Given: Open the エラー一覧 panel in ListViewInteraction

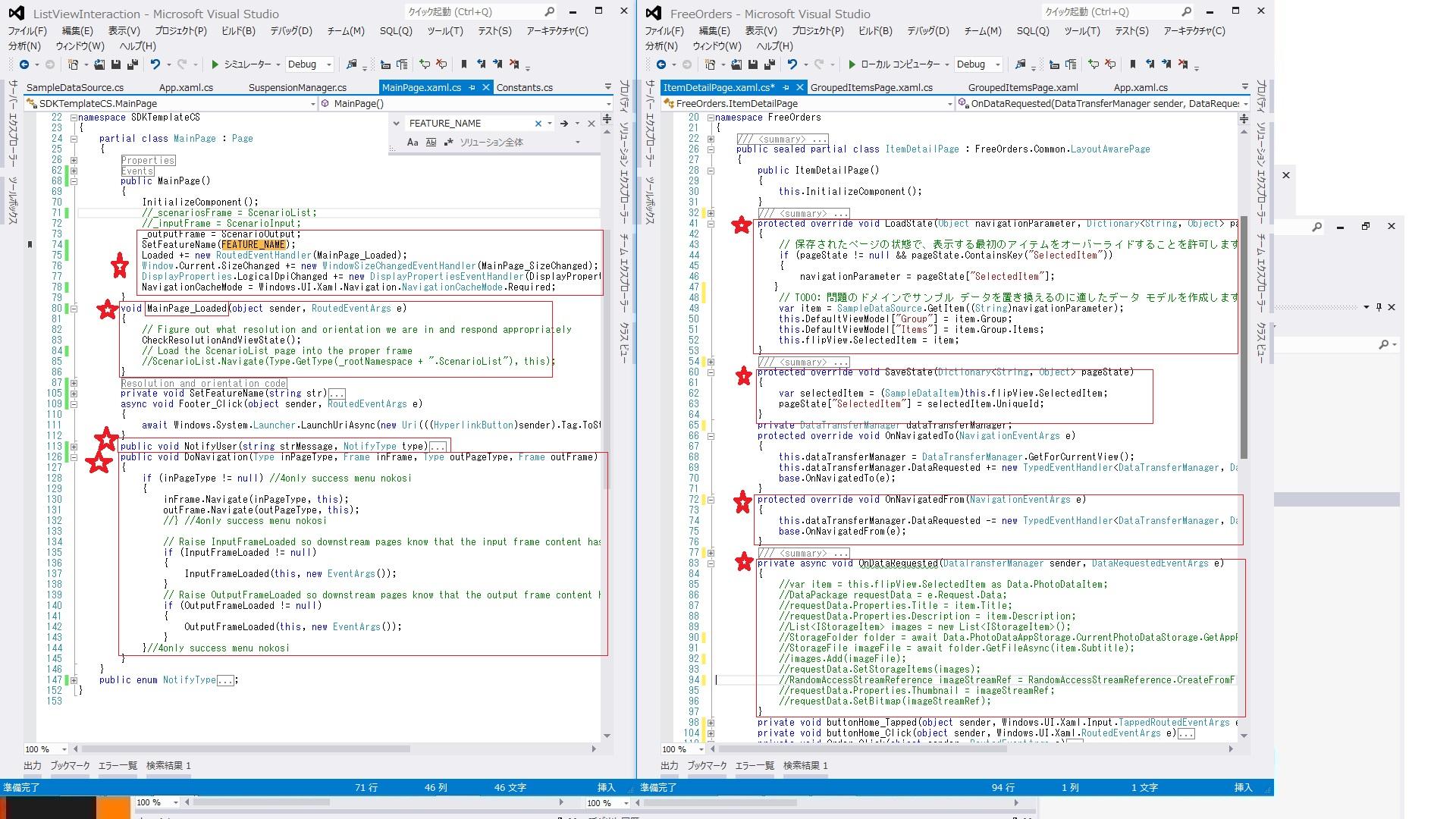Looking at the screenshot, I should coord(118,766).
